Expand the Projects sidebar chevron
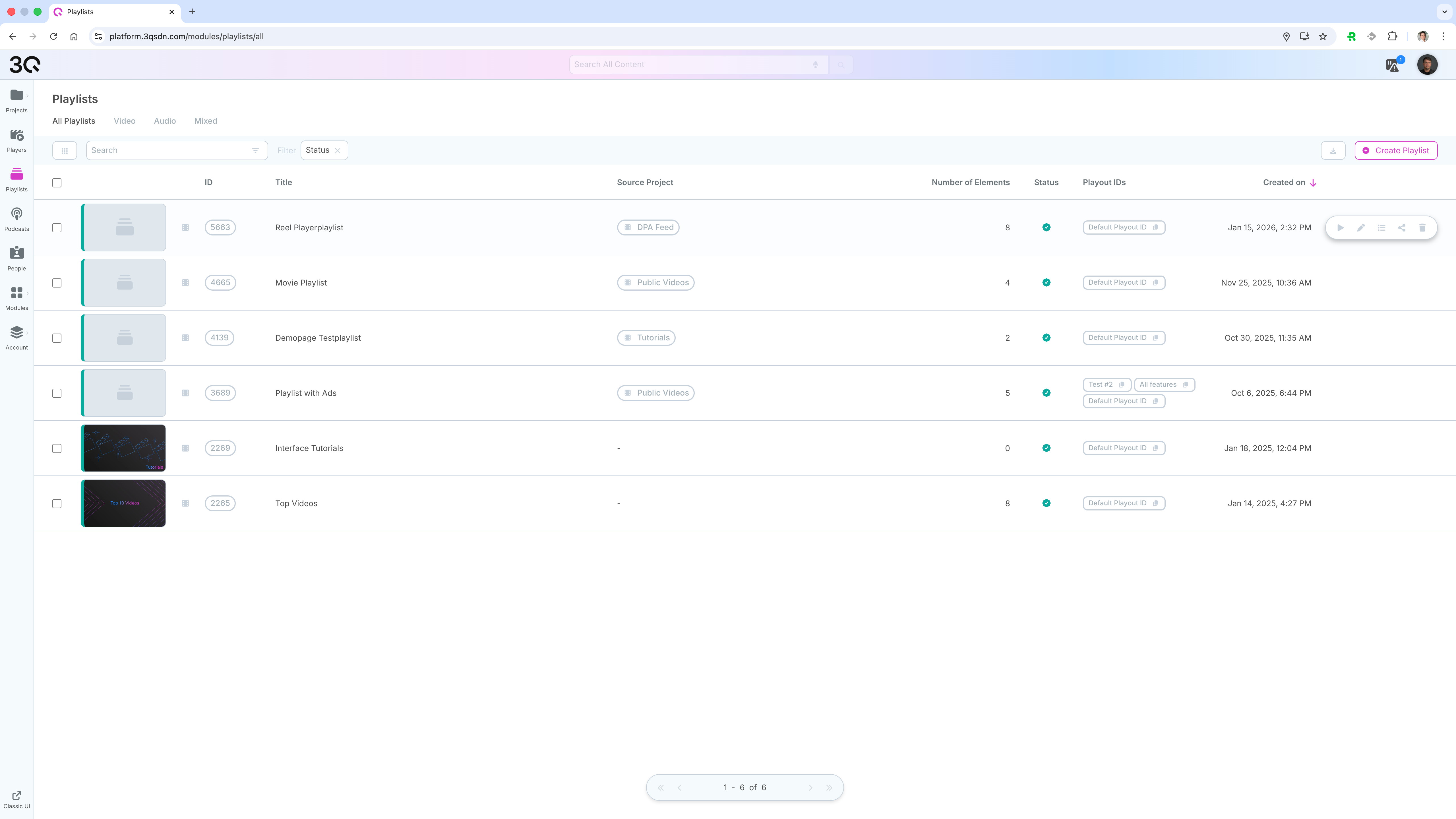This screenshot has height=819, width=1456. coord(27,96)
